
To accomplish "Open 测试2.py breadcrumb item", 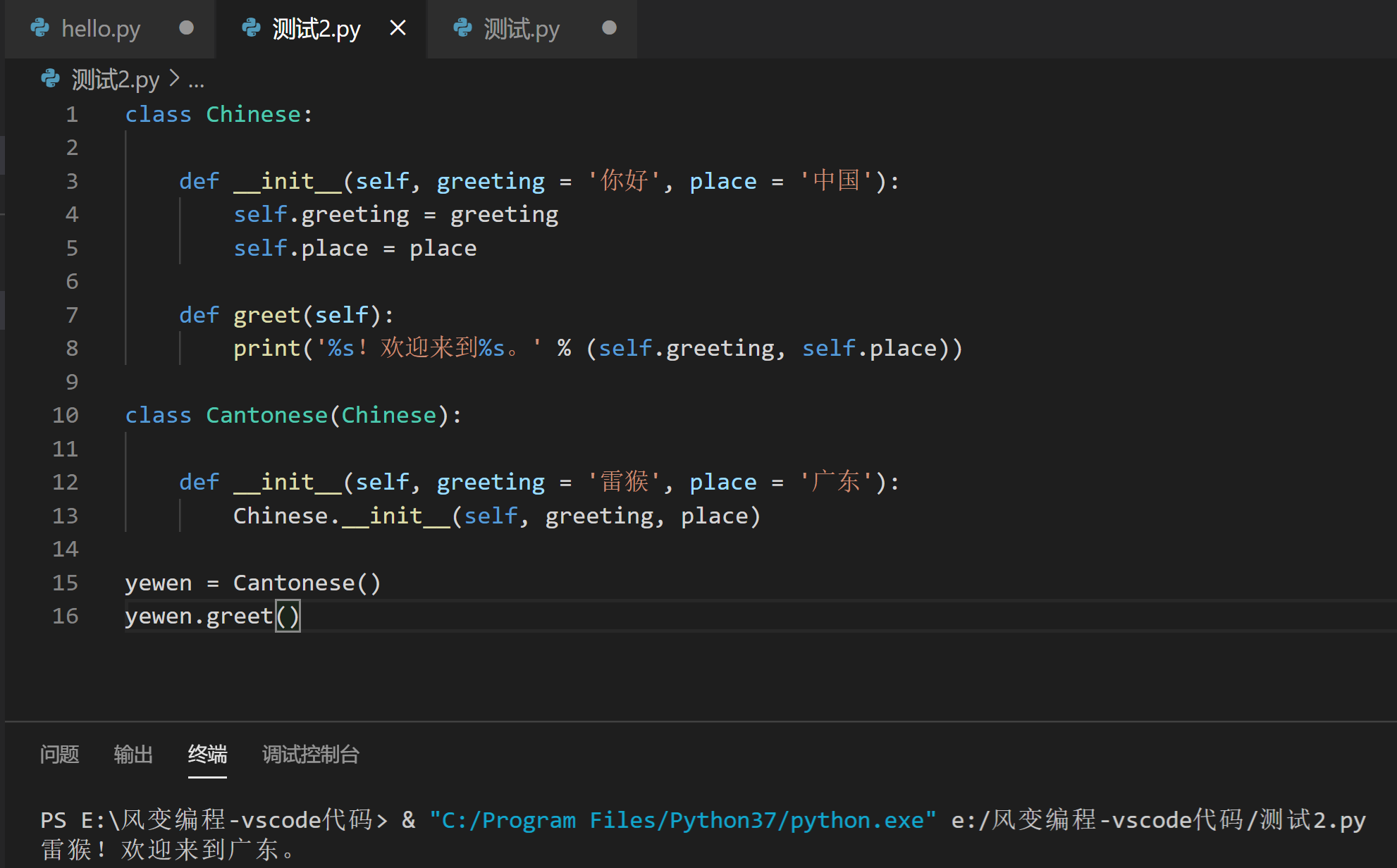I will click(x=116, y=80).
